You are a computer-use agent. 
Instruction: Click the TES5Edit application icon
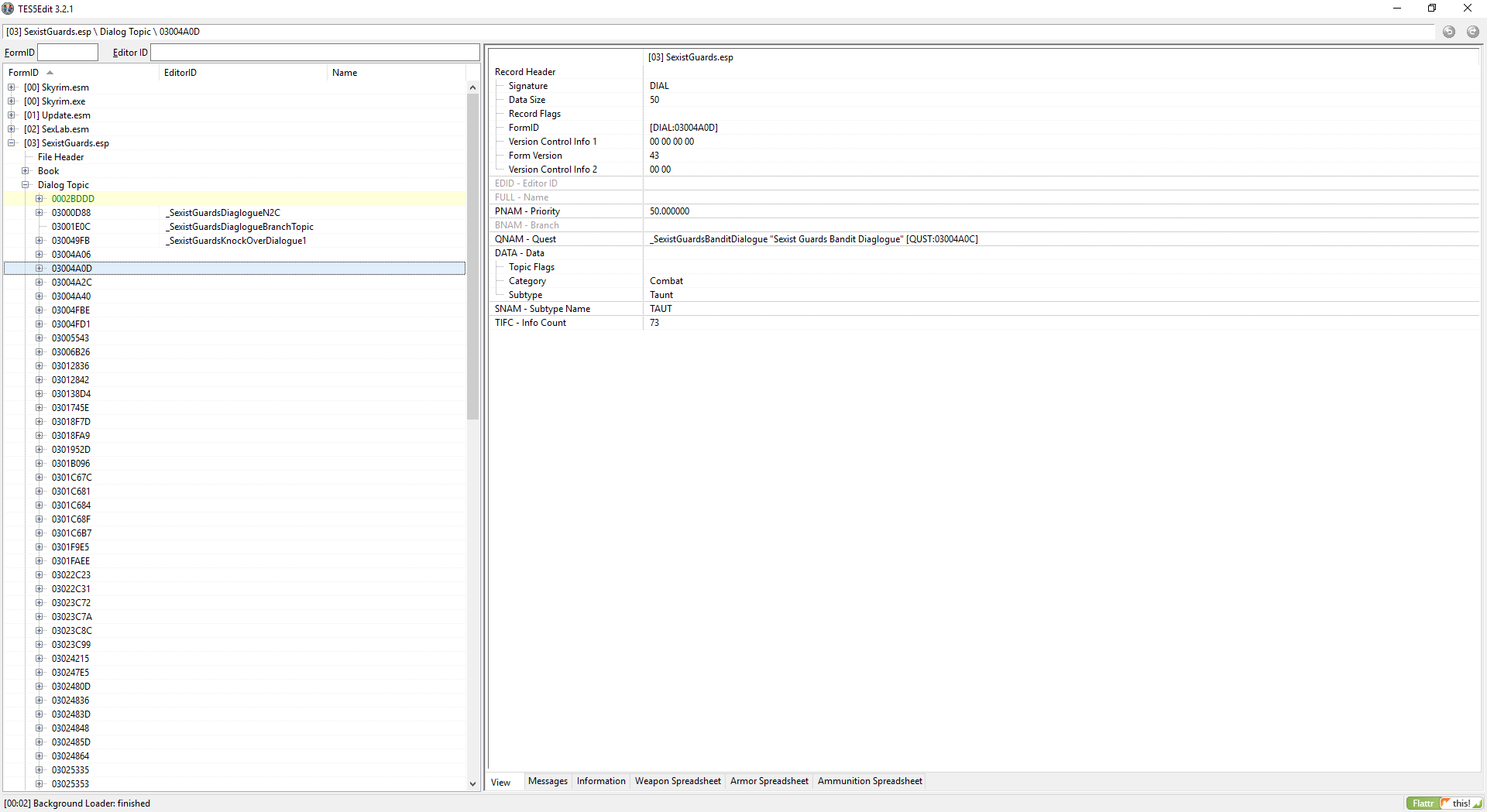9,9
